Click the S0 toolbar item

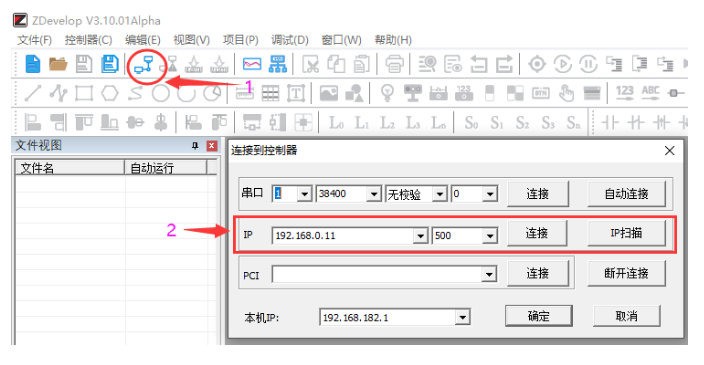(471, 122)
